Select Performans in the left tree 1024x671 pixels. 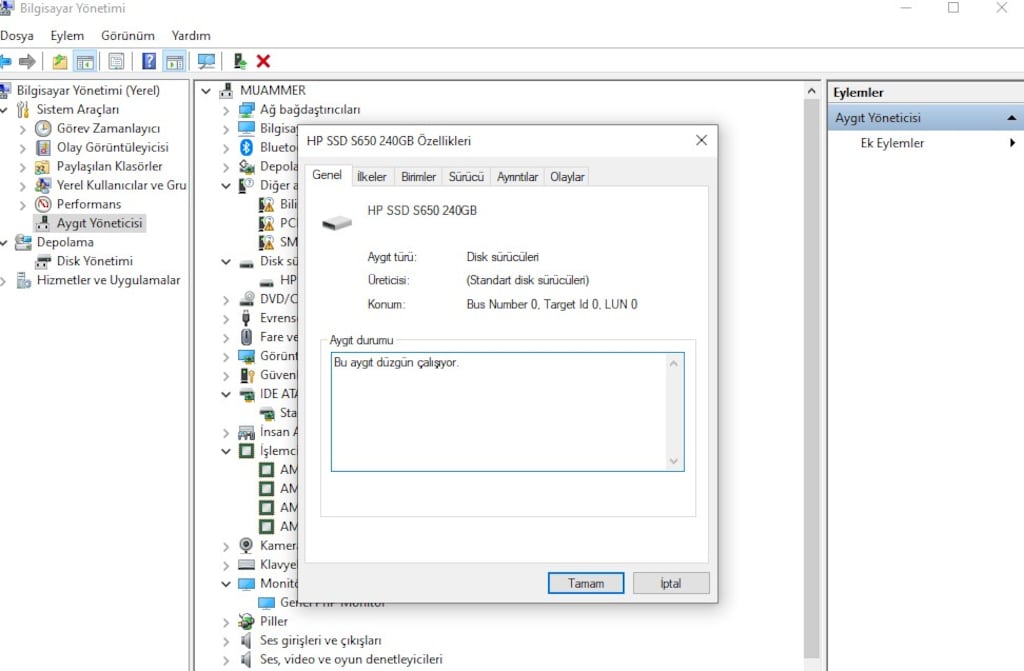click(x=88, y=204)
